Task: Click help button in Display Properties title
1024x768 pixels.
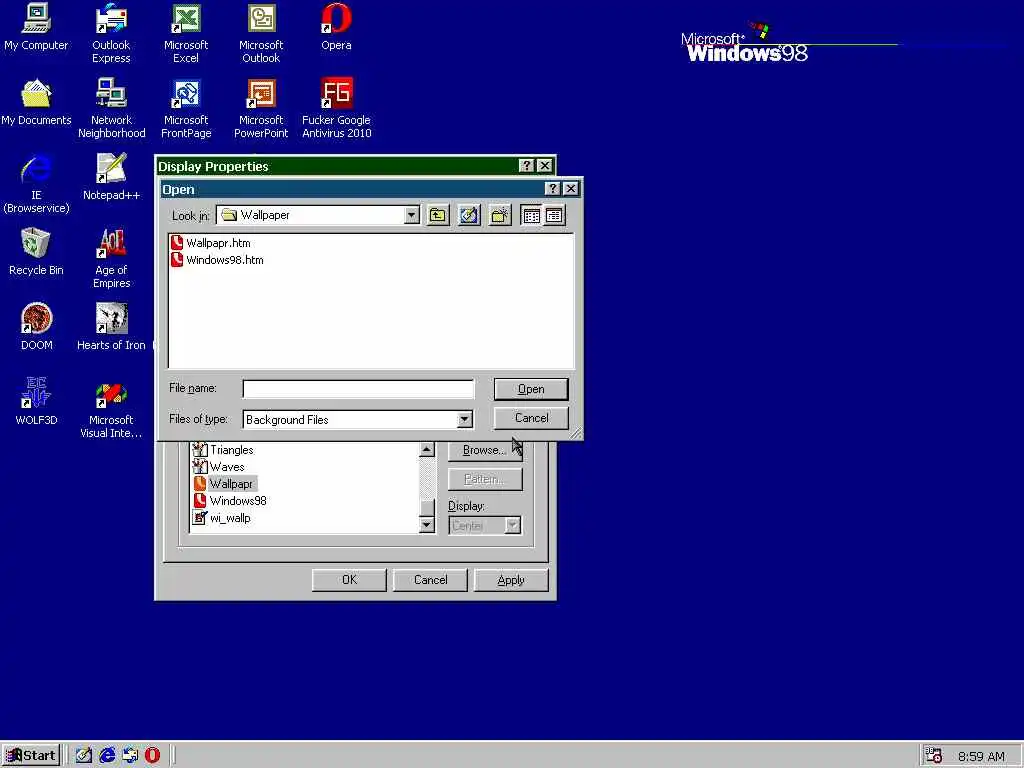Action: coord(526,166)
